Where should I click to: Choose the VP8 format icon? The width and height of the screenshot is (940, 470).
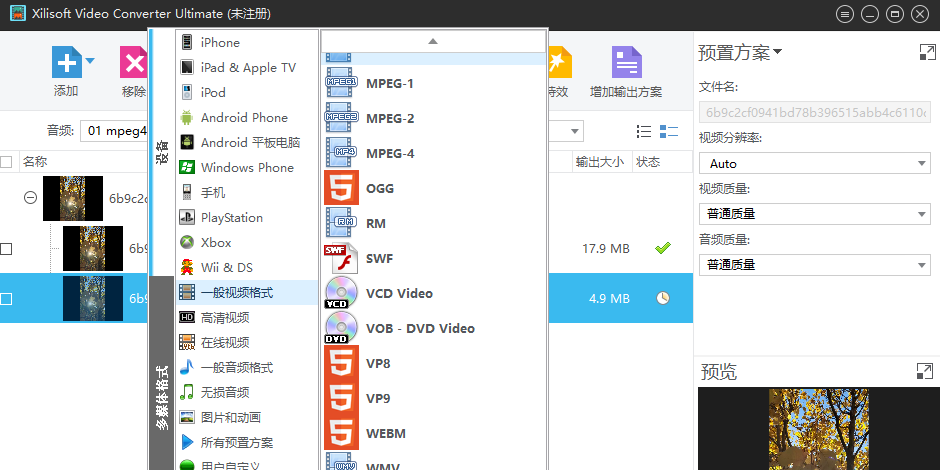[x=341, y=363]
